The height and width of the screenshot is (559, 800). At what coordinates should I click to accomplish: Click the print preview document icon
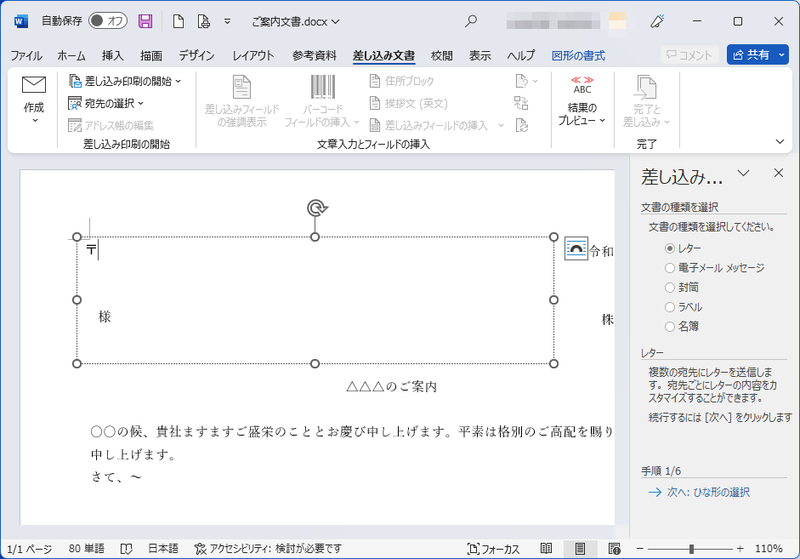click(x=204, y=21)
